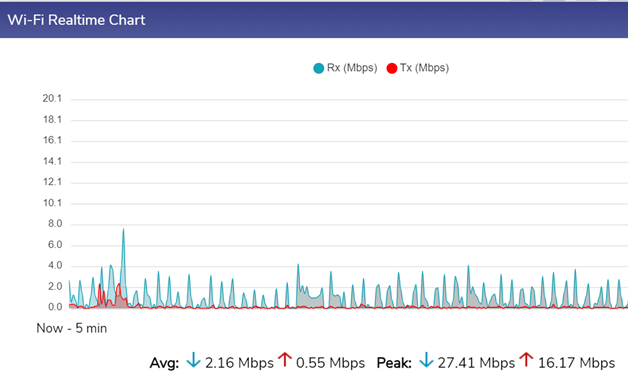
Task: Click the Now - 5 min axis label
Action: pos(72,329)
